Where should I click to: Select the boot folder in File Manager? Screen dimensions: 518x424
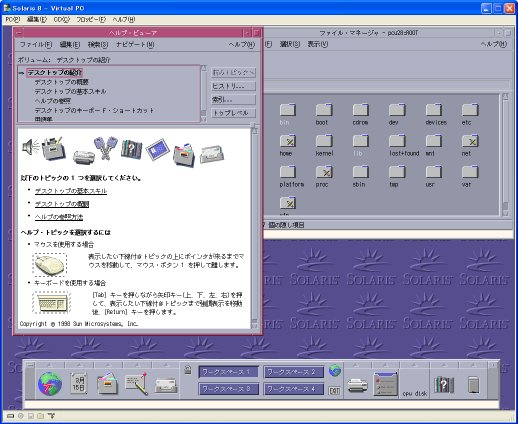tap(324, 114)
